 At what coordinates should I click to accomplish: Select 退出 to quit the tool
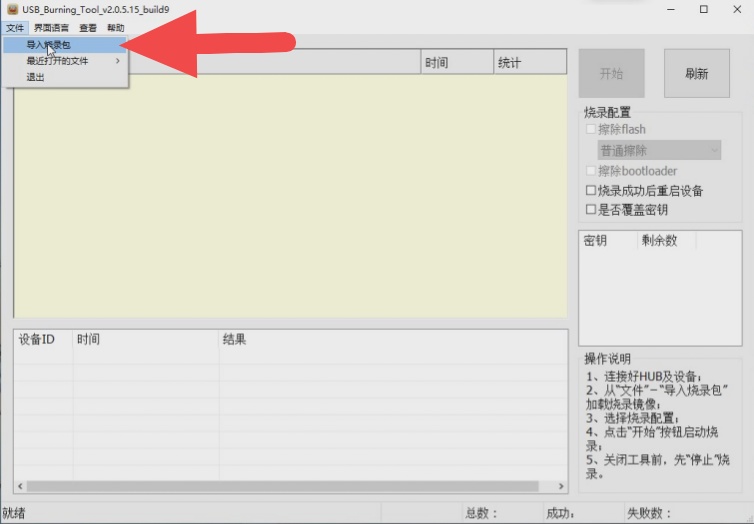pyautogui.click(x=65, y=77)
